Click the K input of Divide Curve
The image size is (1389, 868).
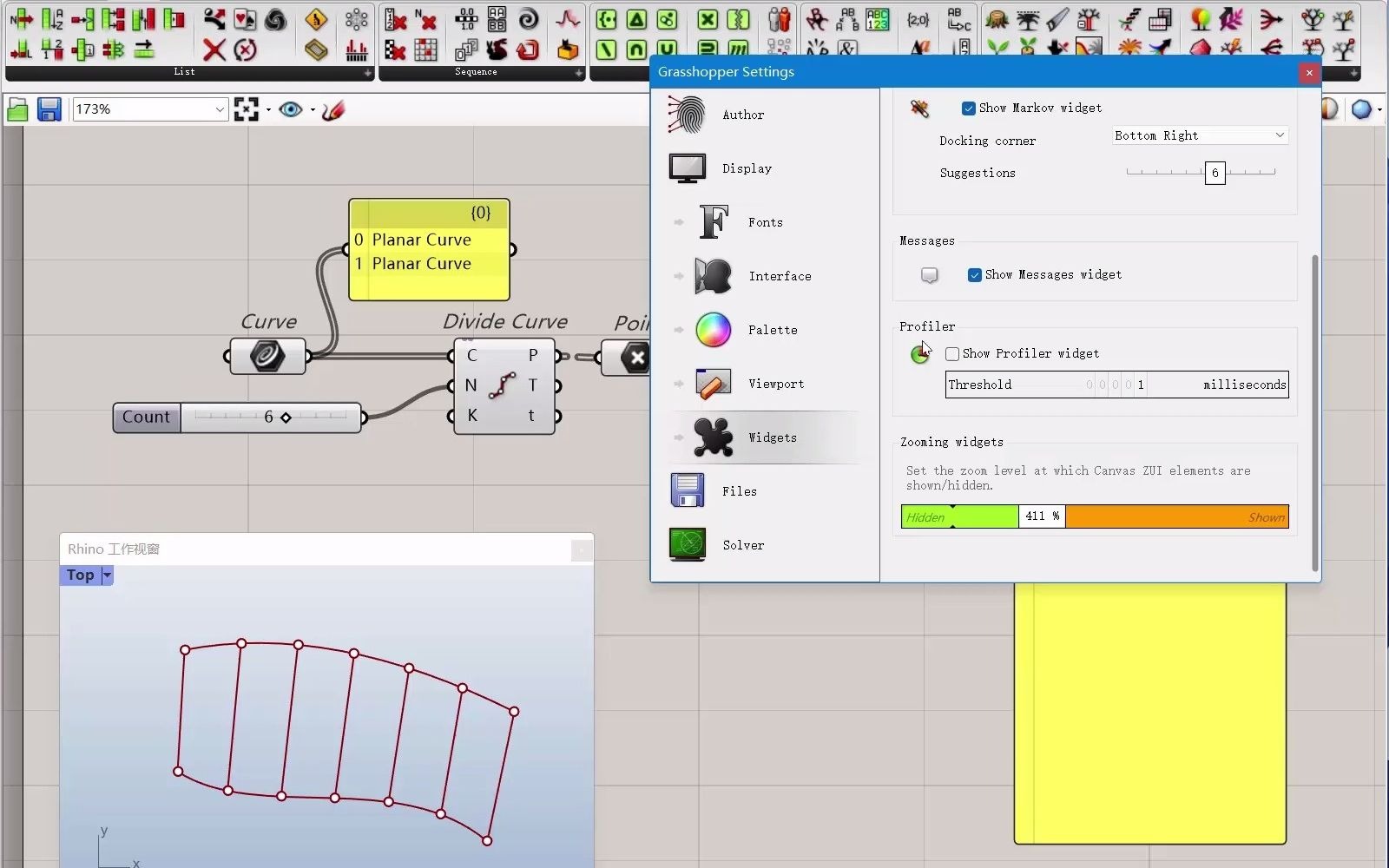tap(472, 416)
